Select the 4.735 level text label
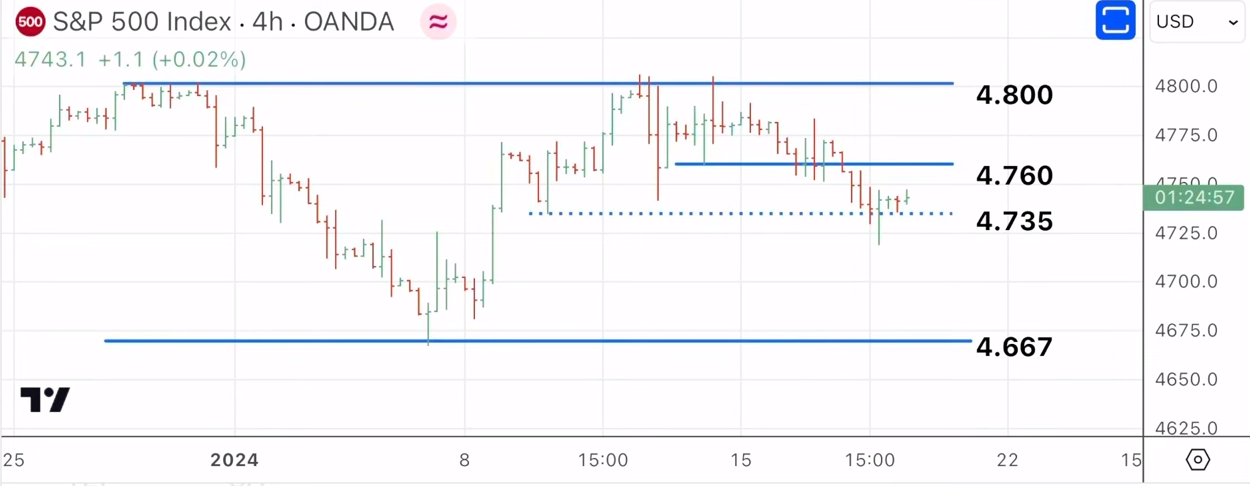This screenshot has height=486, width=1250. [1014, 221]
